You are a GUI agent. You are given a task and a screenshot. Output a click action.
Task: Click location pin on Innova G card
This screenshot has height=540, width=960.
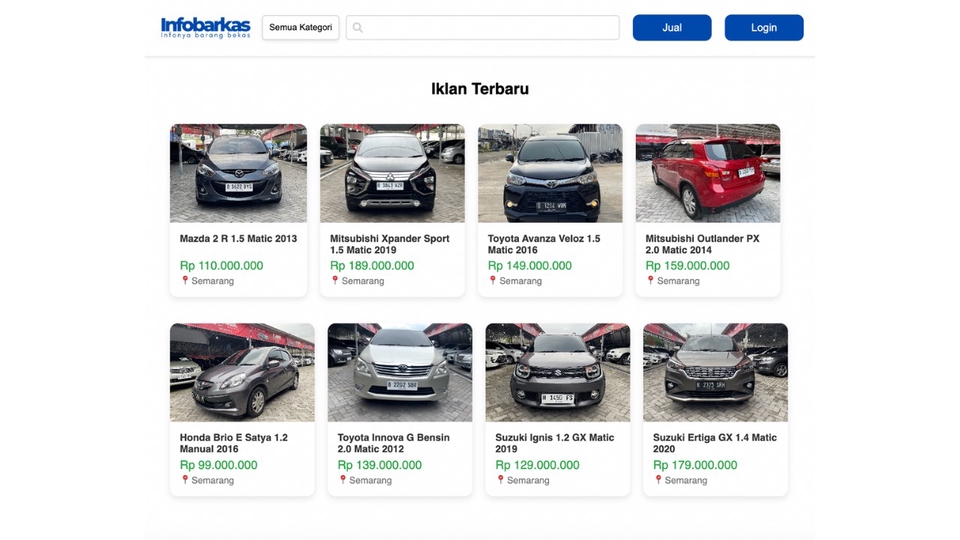(x=343, y=480)
